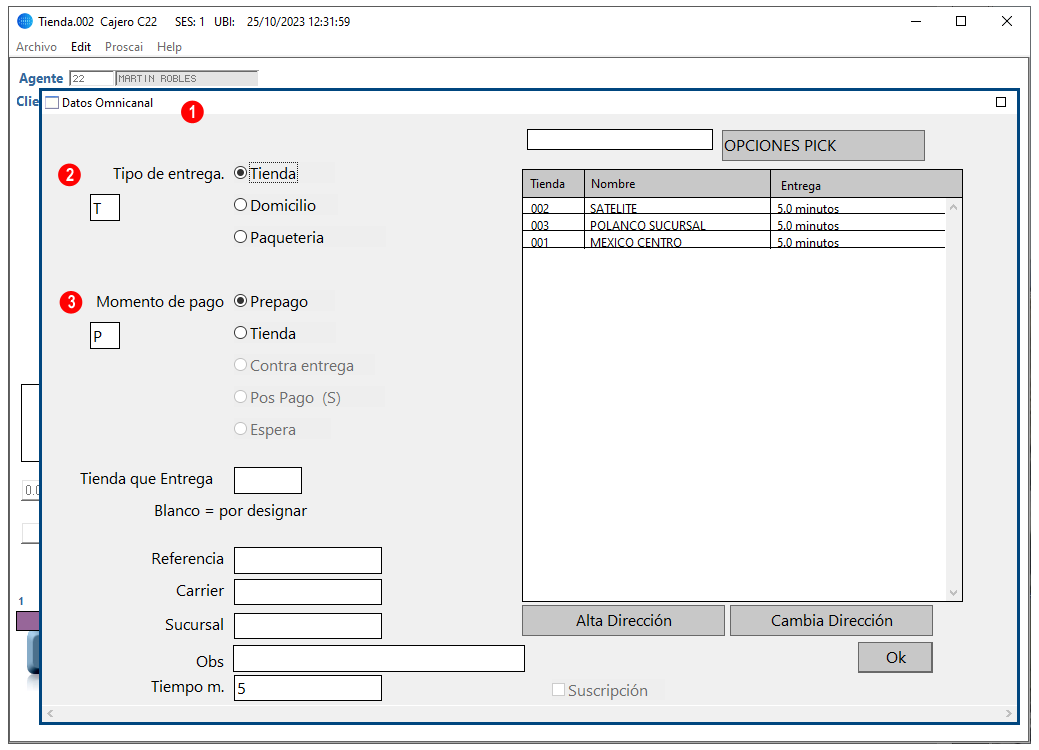Click the SATELITE store name

pyautogui.click(x=613, y=208)
